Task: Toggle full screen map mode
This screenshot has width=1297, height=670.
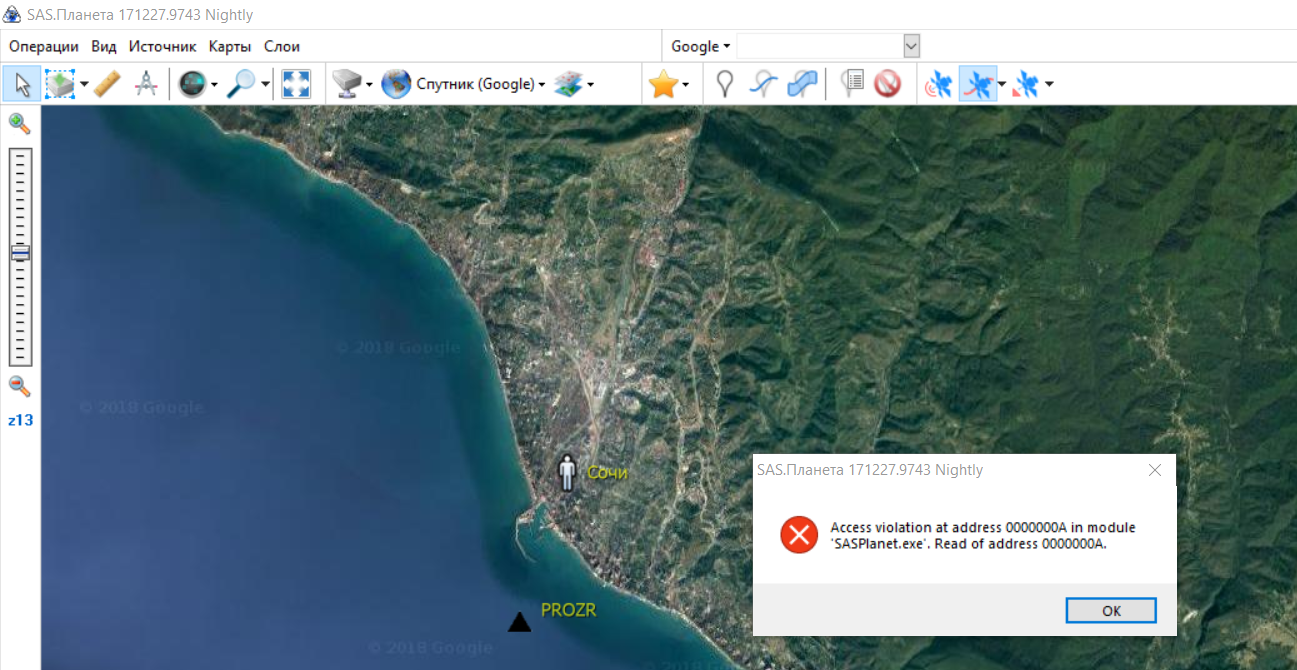Action: tap(296, 84)
